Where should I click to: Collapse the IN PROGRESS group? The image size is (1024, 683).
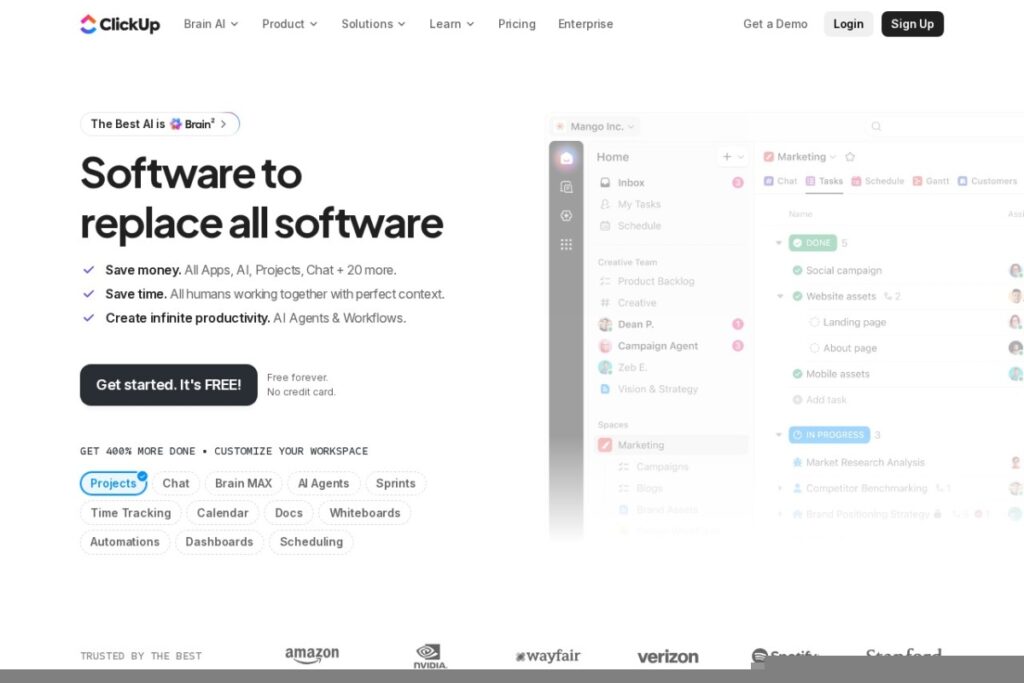(x=778, y=435)
